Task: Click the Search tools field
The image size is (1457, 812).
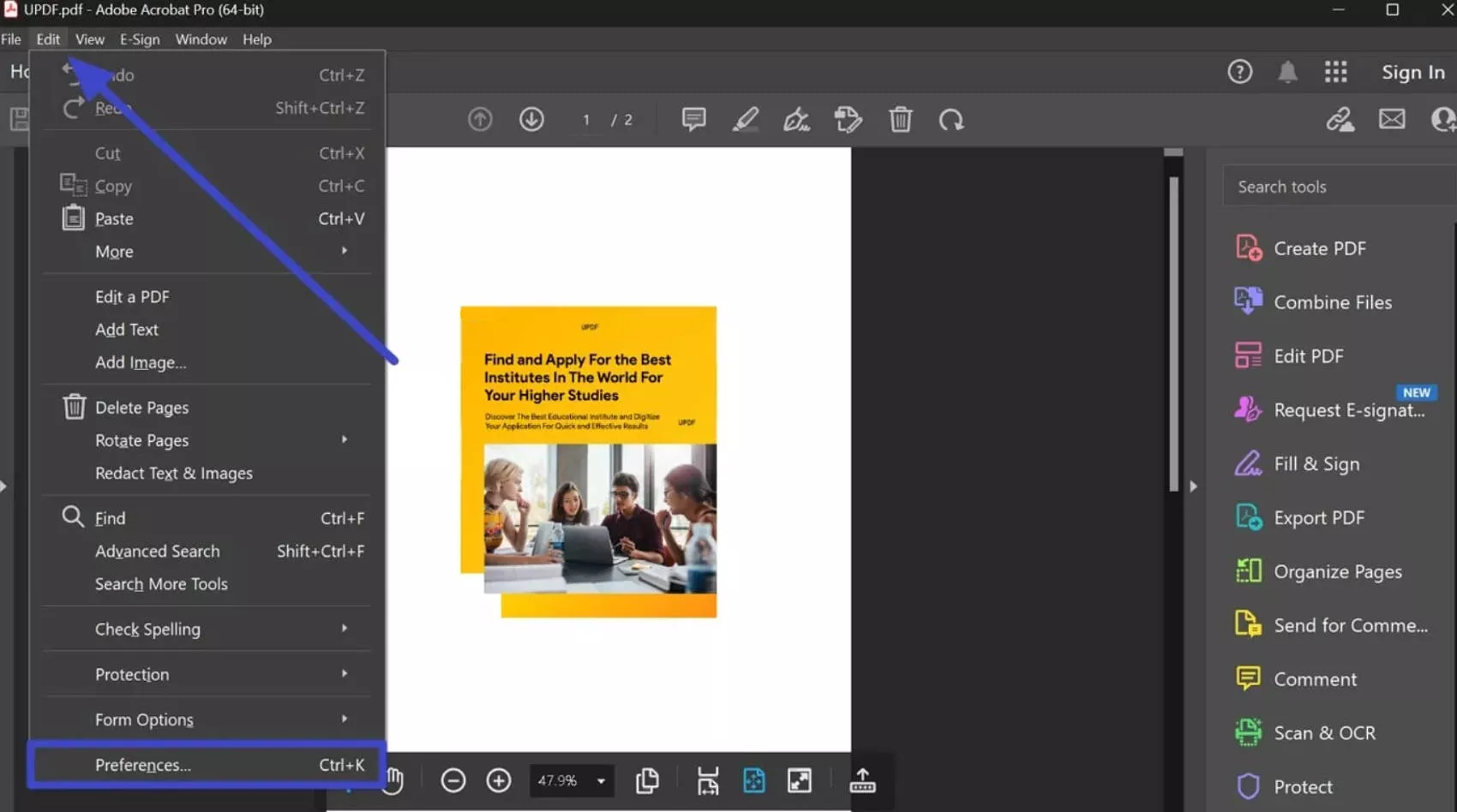Action: coord(1335,186)
